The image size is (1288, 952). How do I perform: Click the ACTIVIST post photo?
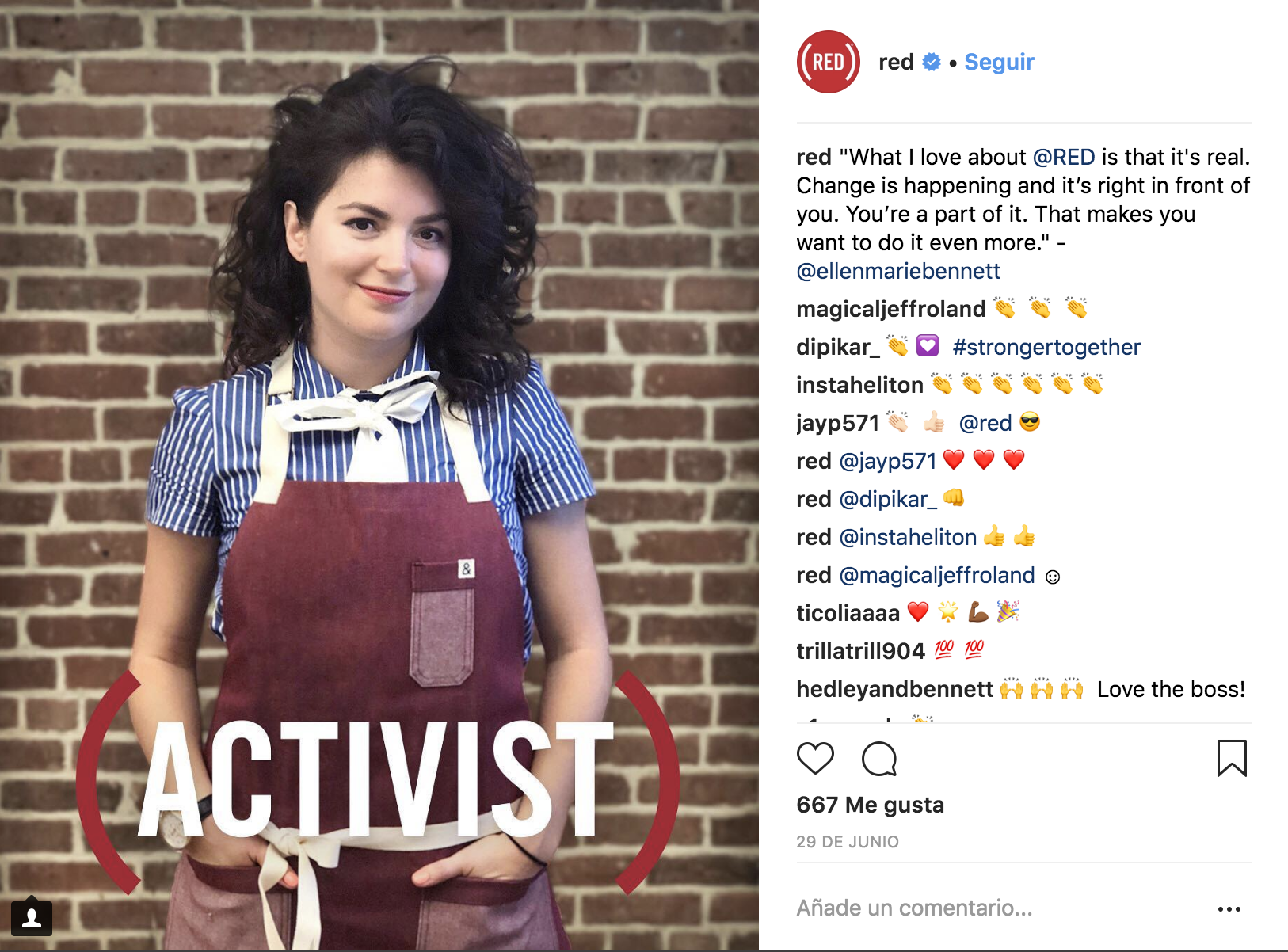click(x=379, y=475)
